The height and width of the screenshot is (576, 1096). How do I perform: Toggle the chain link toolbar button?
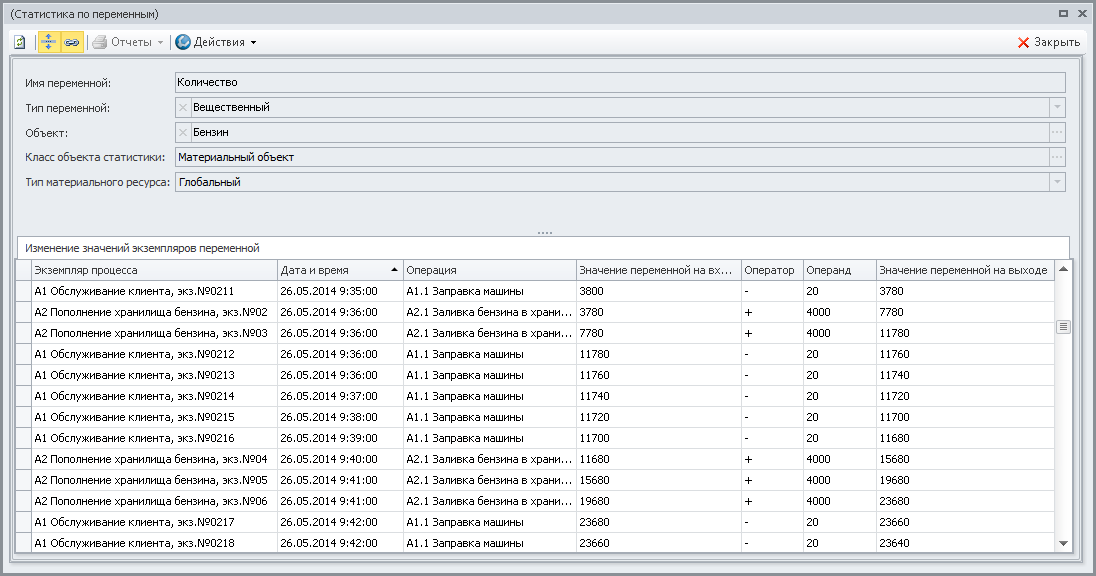pos(71,42)
